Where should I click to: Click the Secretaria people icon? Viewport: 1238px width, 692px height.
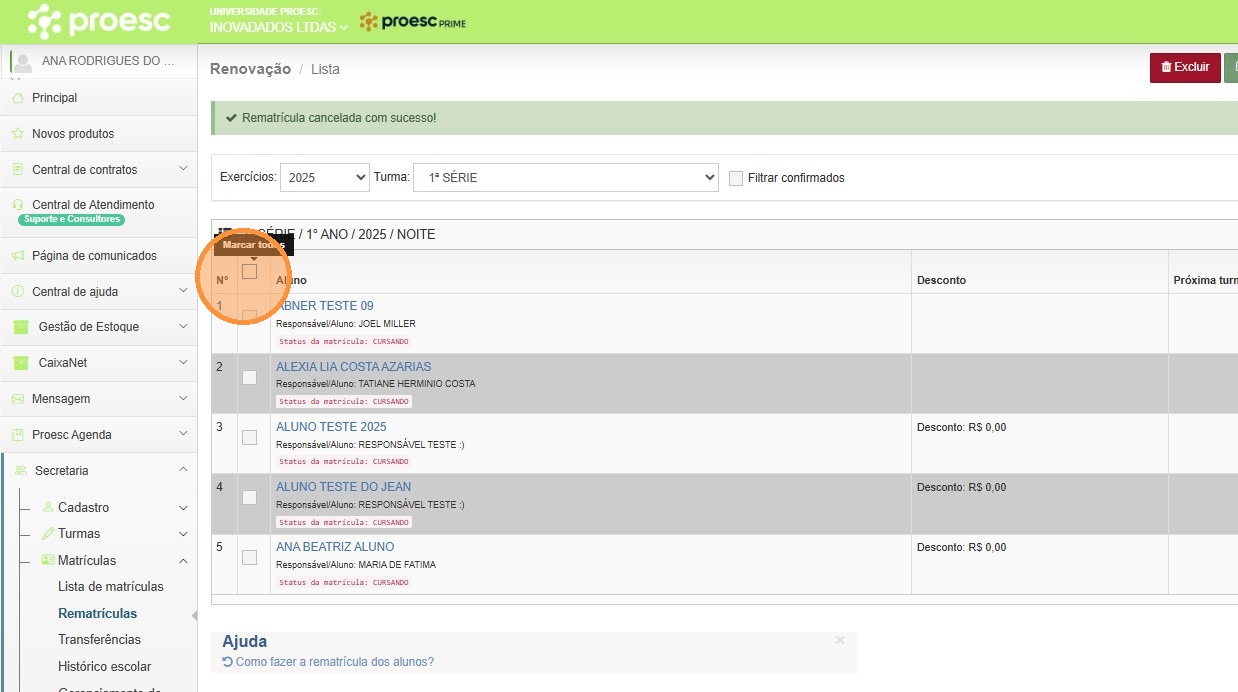pyautogui.click(x=20, y=471)
